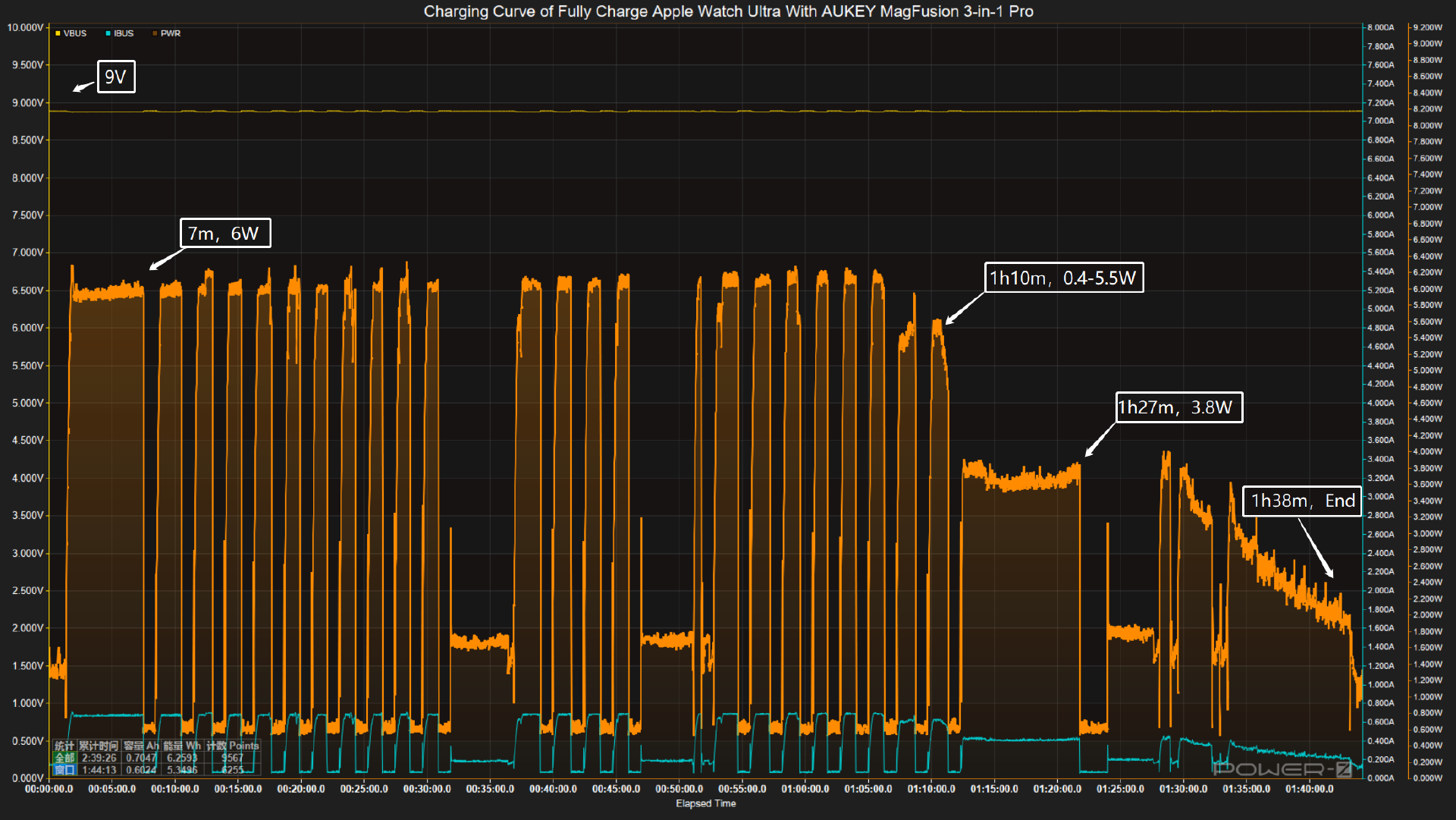Click the points count 9567

tap(232, 758)
